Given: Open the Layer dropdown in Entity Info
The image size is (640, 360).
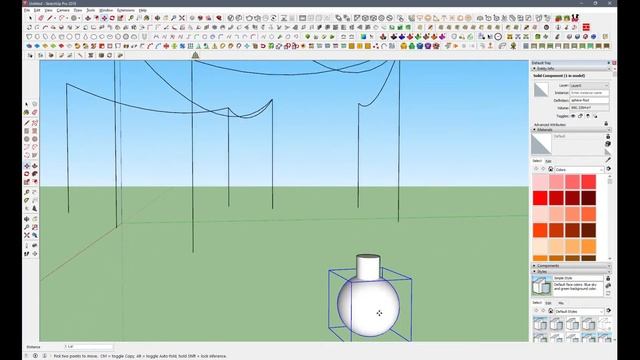Looking at the screenshot, I should [589, 85].
